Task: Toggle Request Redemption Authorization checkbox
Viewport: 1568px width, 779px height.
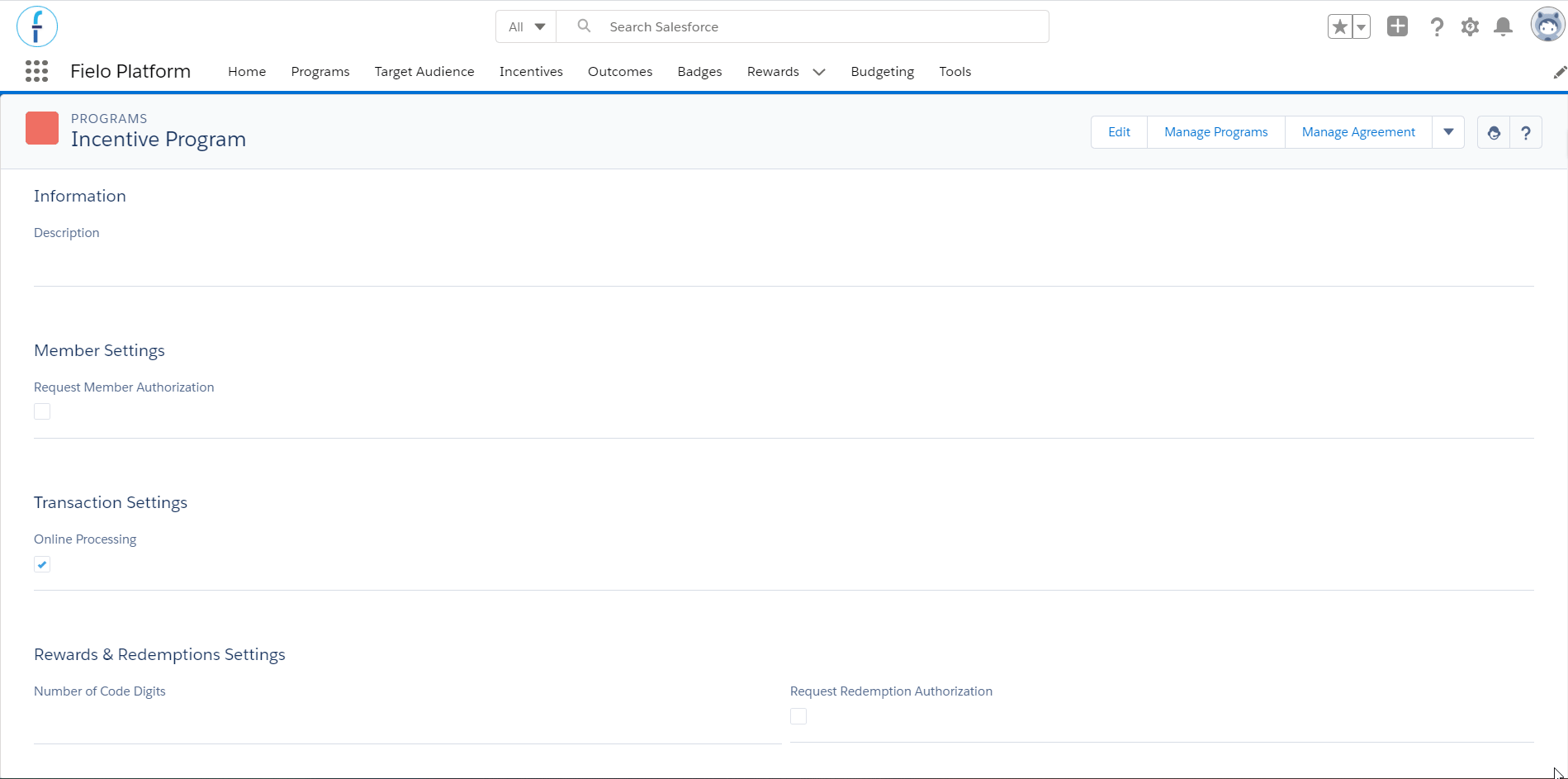Action: pos(798,716)
